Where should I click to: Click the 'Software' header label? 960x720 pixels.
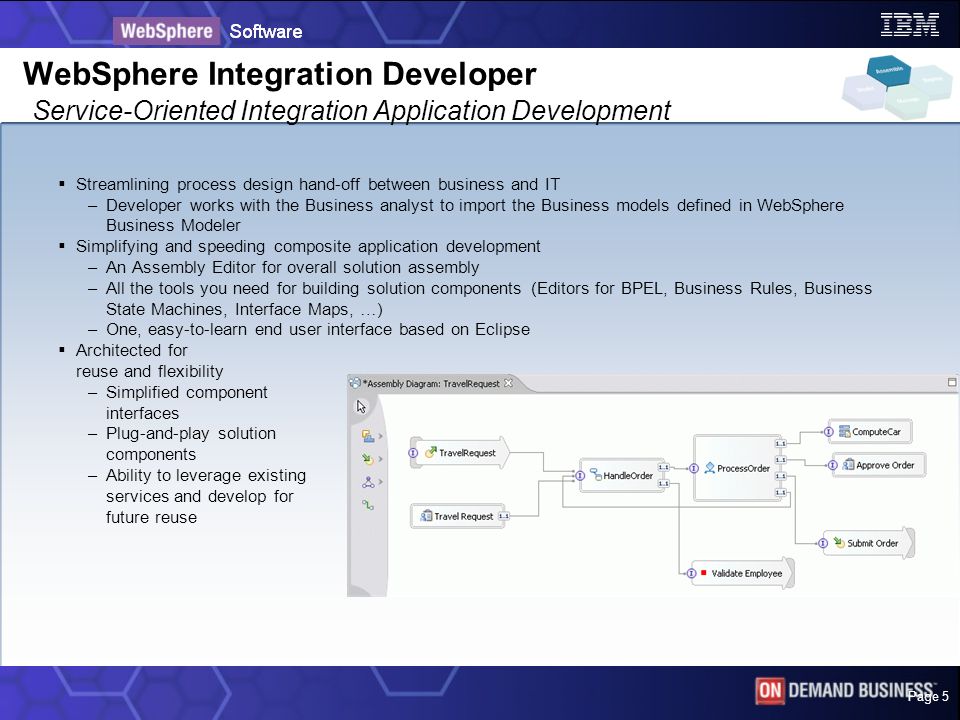tap(266, 31)
